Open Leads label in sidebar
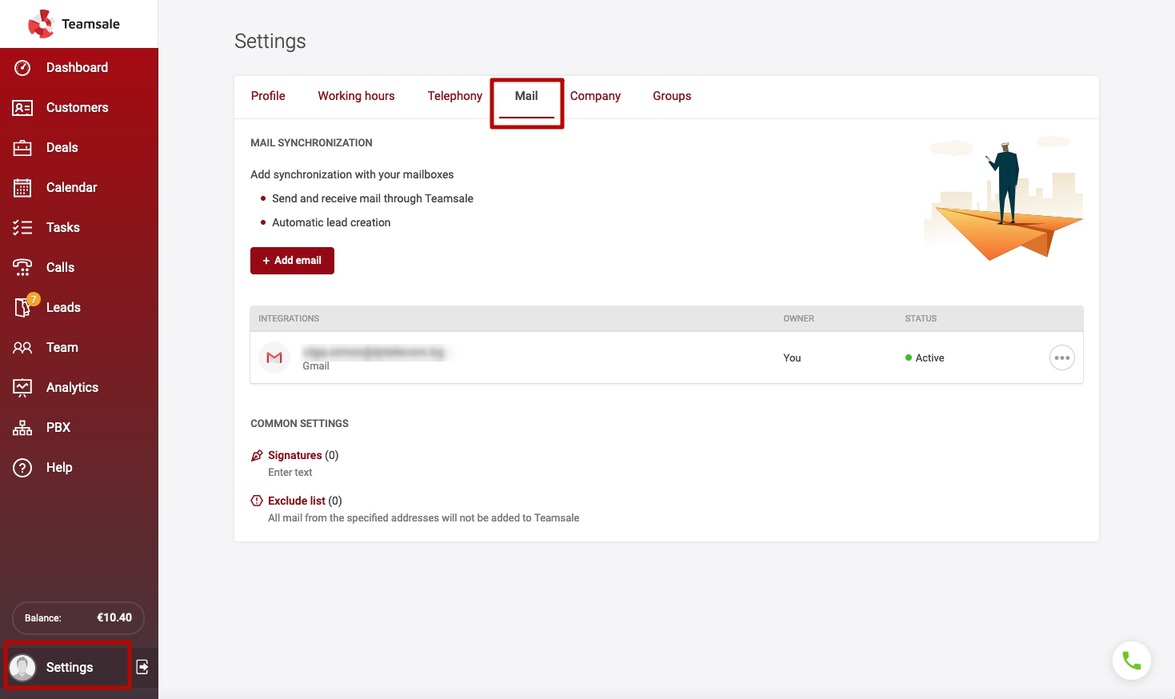Screen dimensions: 1175x699 (63, 307)
